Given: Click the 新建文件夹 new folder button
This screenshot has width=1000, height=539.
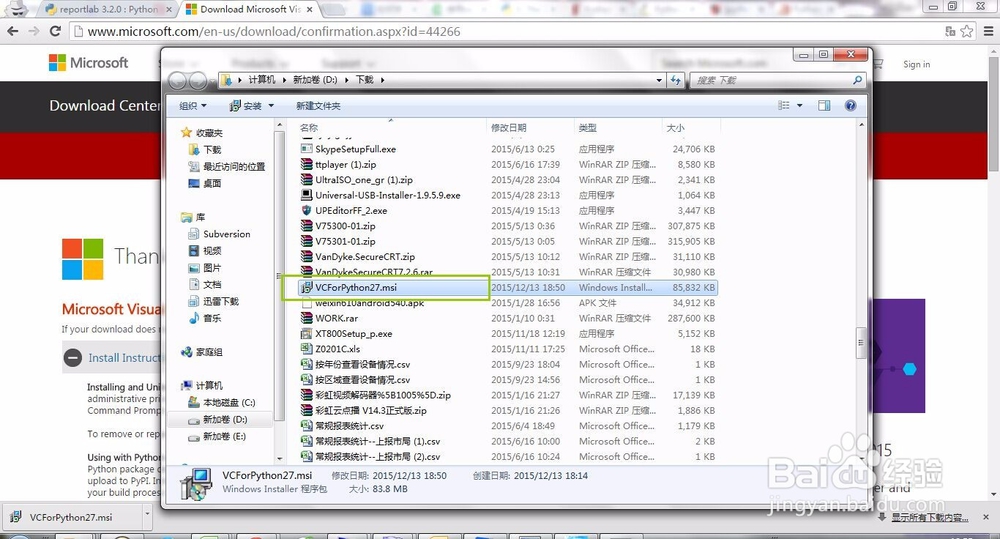Looking at the screenshot, I should [318, 106].
